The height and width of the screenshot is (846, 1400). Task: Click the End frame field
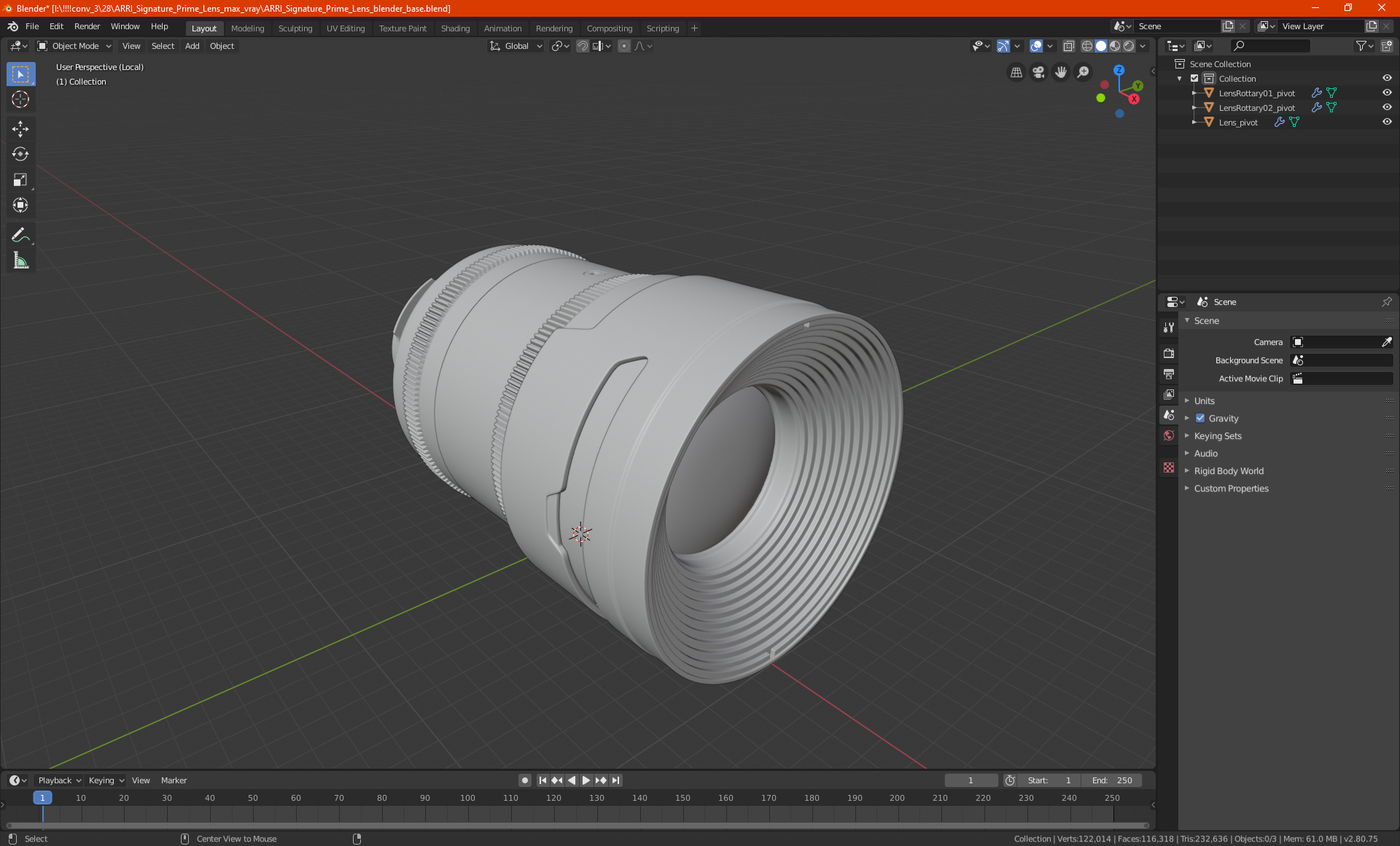pyautogui.click(x=1112, y=780)
